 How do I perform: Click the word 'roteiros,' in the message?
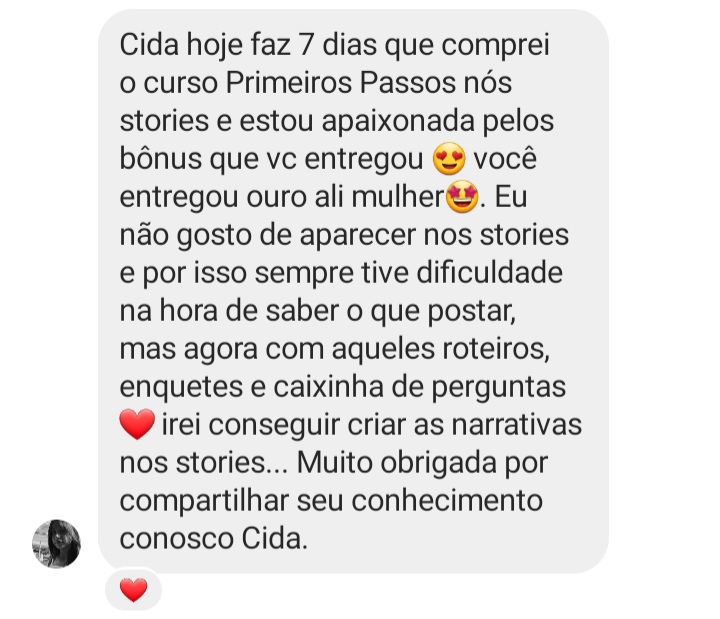point(496,349)
